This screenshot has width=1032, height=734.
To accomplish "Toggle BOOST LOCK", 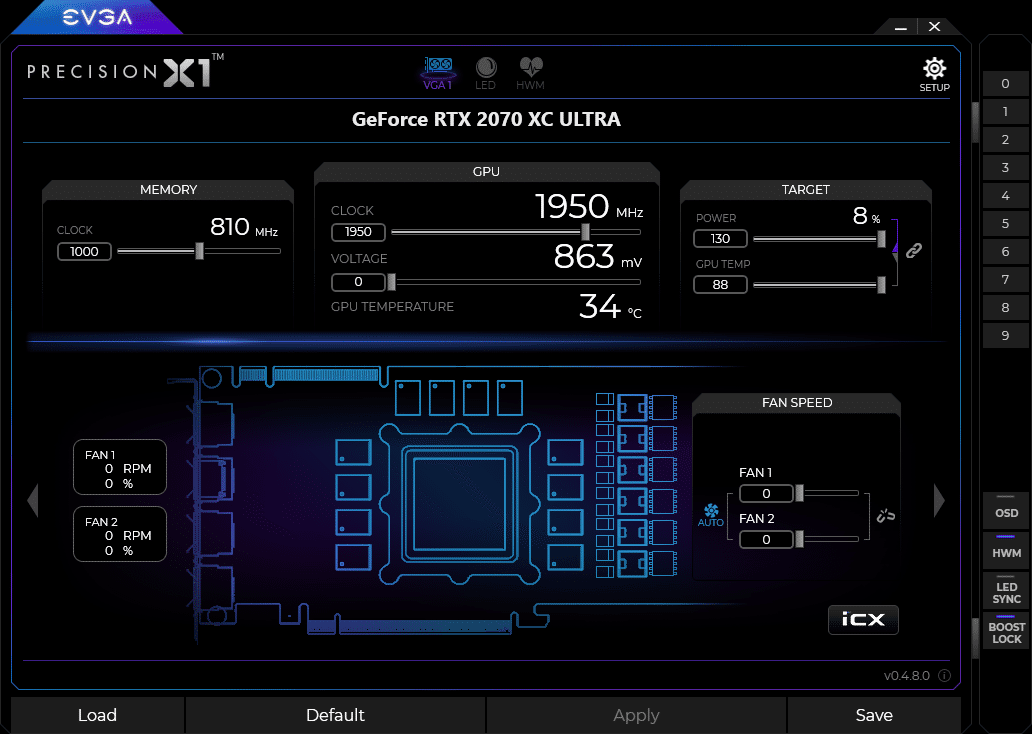I will click(x=1006, y=631).
